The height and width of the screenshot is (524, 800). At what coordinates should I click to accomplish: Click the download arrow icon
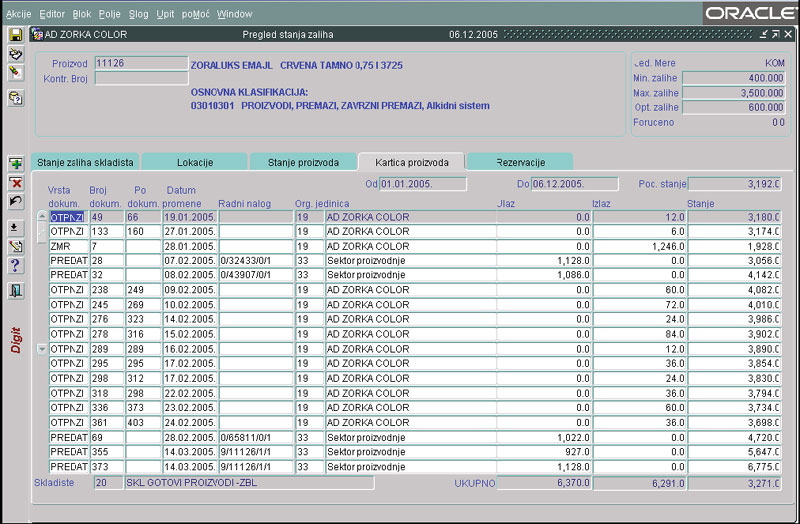tap(16, 227)
